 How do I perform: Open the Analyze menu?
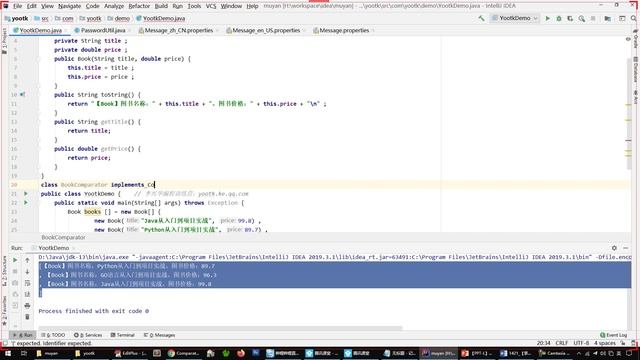114,6
